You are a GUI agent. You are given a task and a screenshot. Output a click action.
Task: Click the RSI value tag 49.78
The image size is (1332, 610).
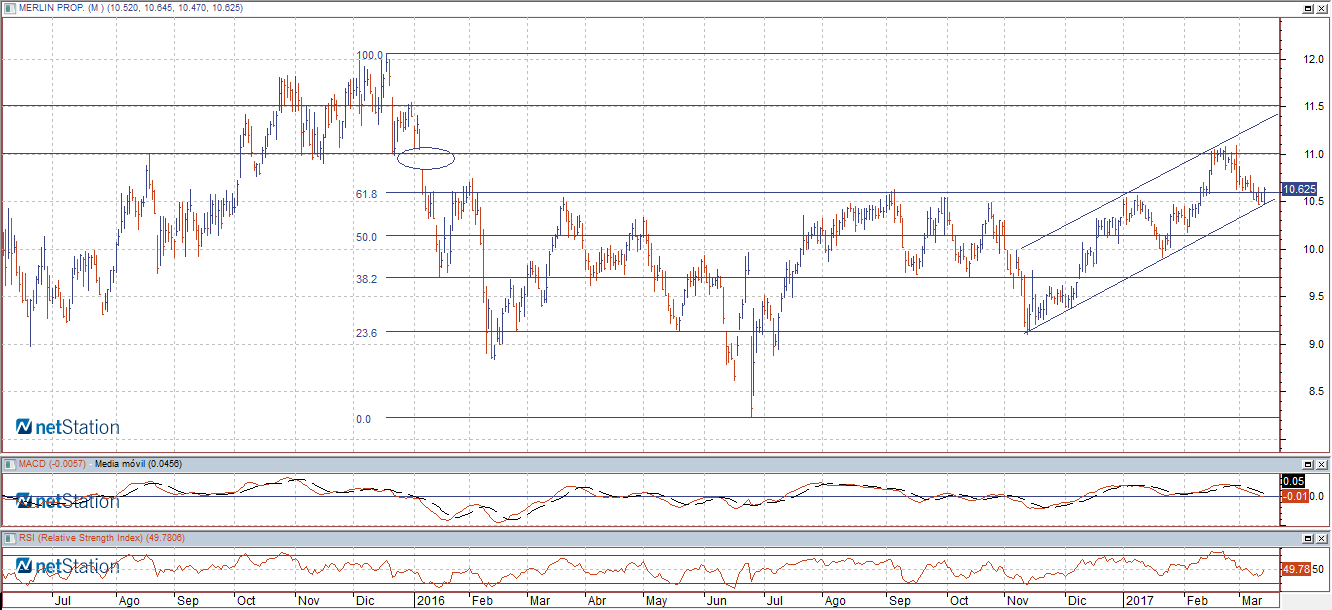[1295, 569]
